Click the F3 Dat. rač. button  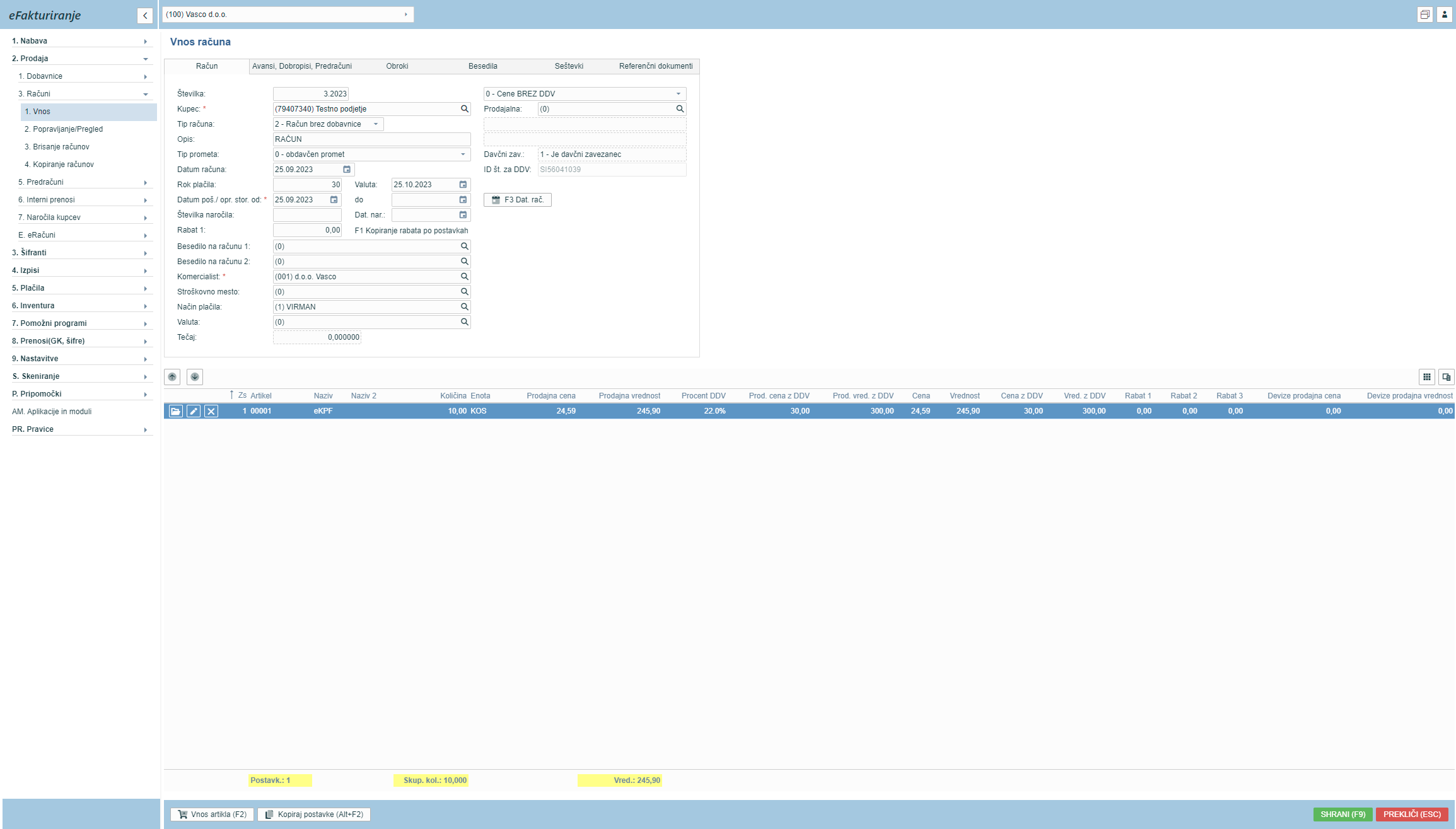(518, 200)
